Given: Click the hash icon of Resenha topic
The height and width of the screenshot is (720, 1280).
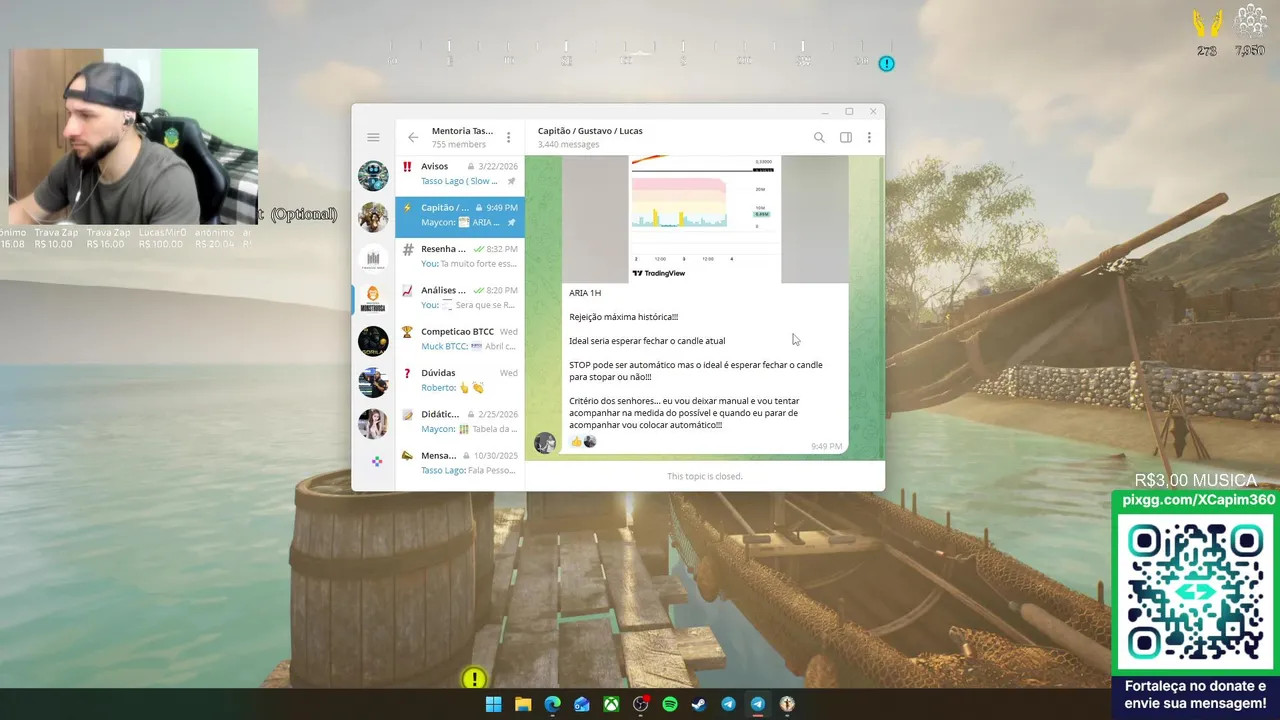Looking at the screenshot, I should point(407,249).
